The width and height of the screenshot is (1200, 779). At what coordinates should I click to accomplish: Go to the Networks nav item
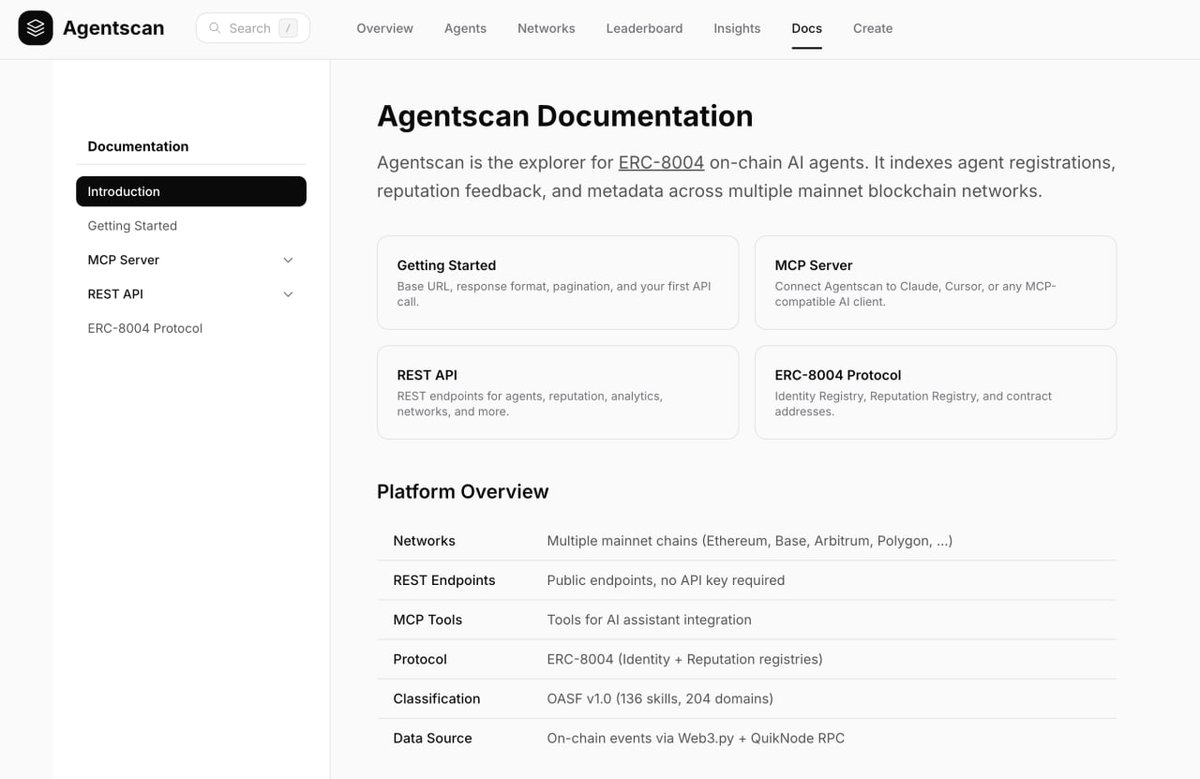pyautogui.click(x=546, y=28)
